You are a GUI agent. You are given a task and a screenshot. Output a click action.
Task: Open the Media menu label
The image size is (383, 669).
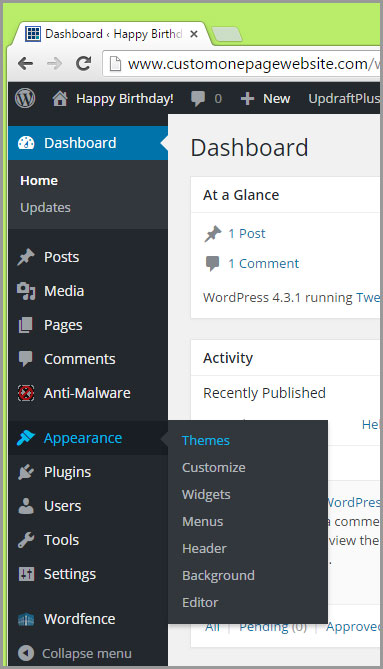point(64,291)
